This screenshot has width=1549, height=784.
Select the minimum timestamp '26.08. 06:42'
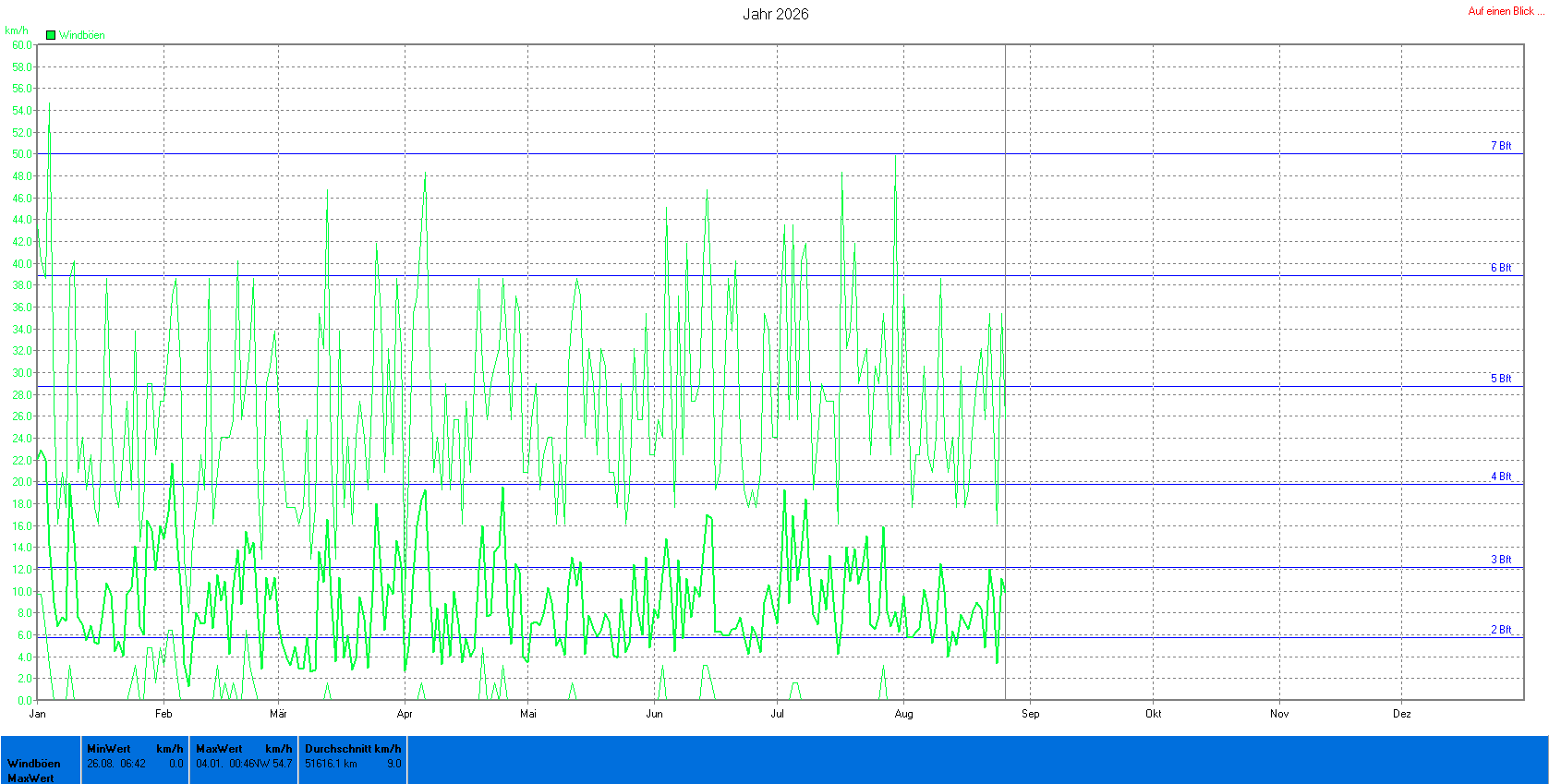(116, 764)
